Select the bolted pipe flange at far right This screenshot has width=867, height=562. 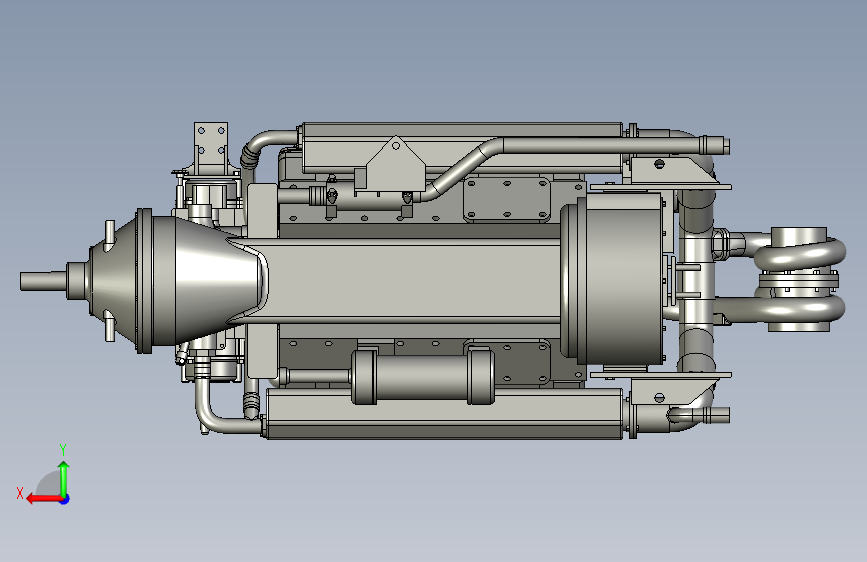tap(798, 281)
